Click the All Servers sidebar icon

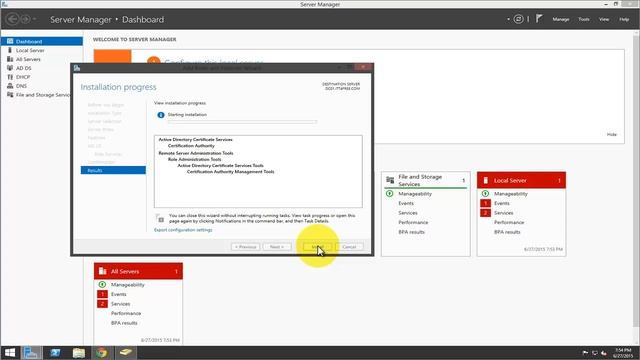(10, 59)
